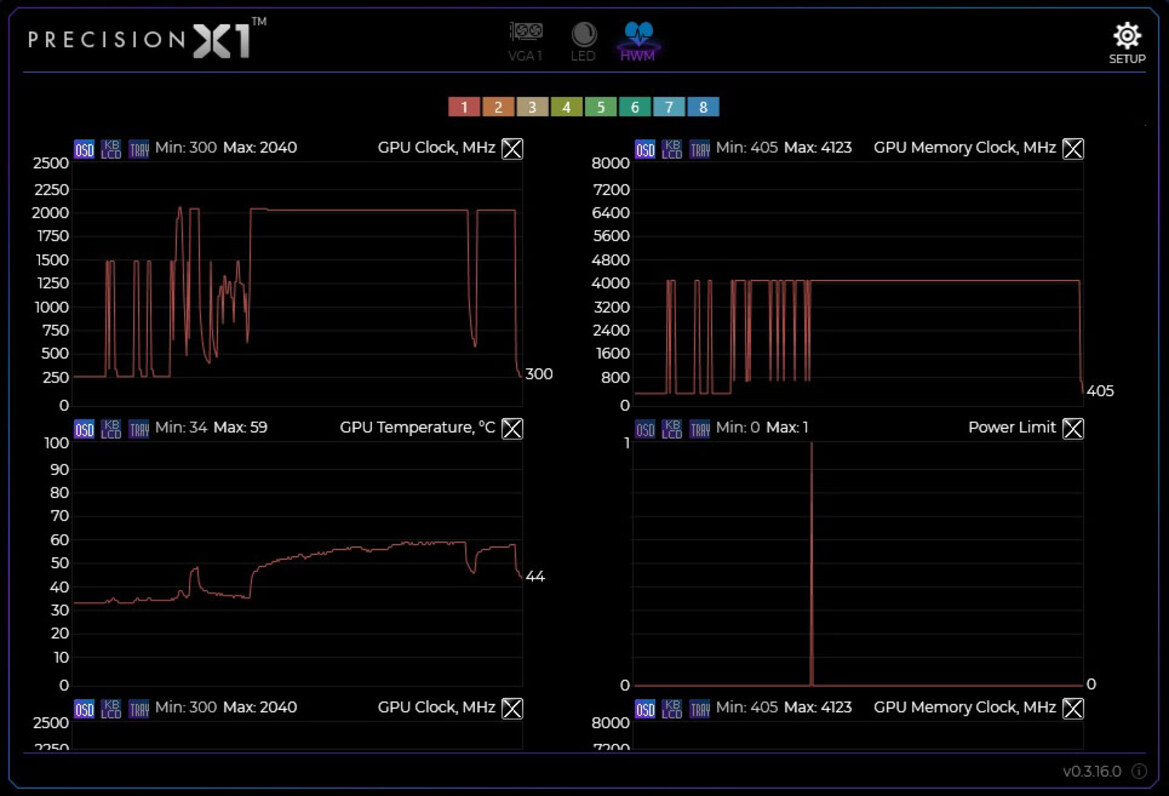
Task: Click the info icon beside version v0.3.16.0
Action: tap(1139, 771)
